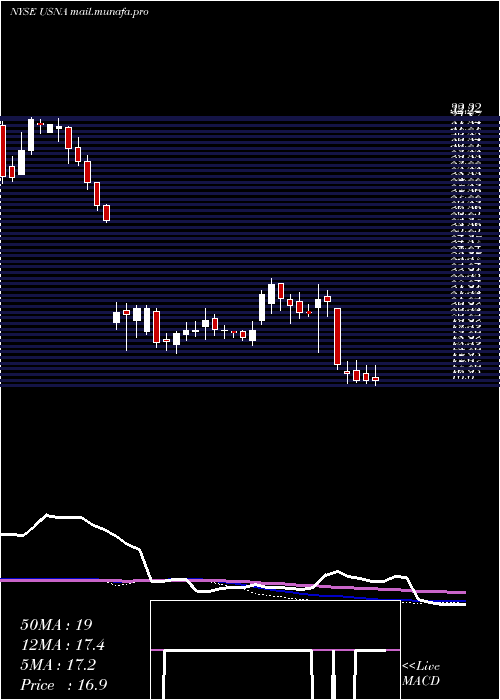The height and width of the screenshot is (700, 500).
Task: Select the 50MA : 19 value label
Action: pyautogui.click(x=56, y=625)
